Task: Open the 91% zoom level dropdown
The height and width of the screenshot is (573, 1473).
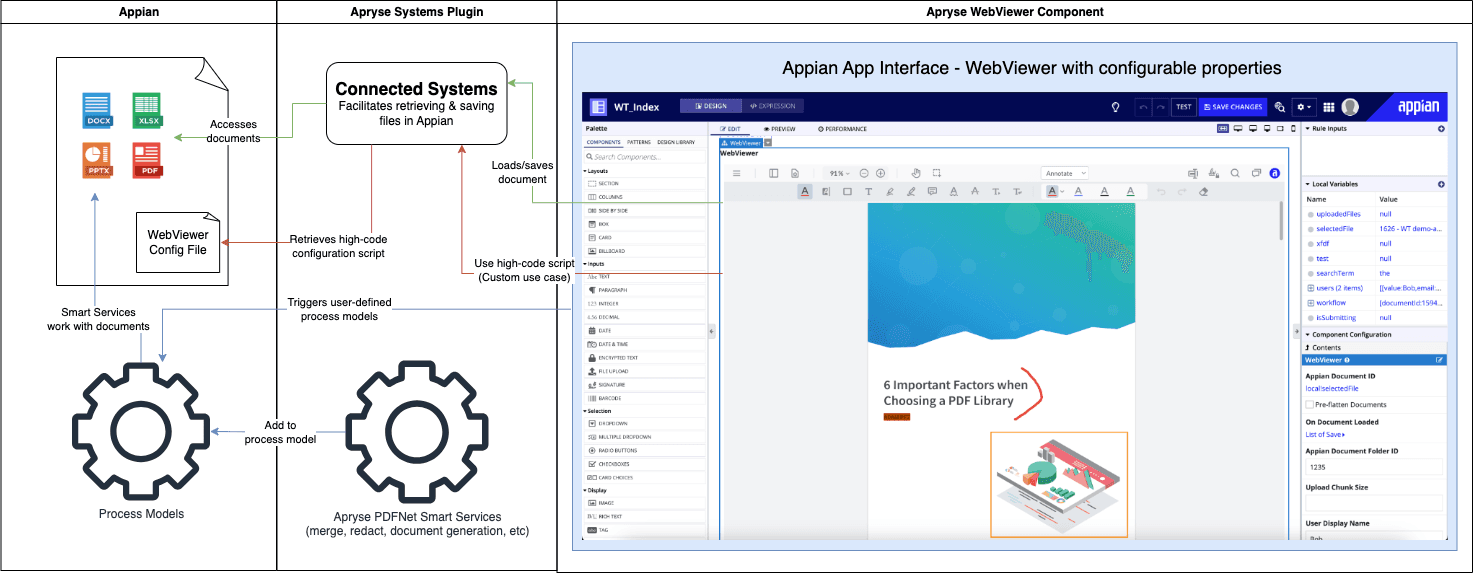Action: point(840,173)
